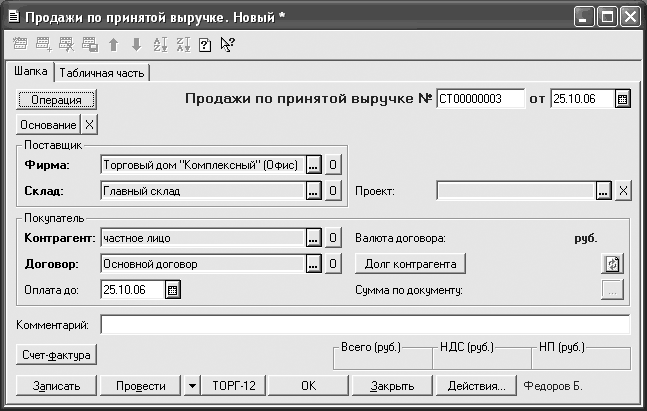647x411 pixels.
Task: Open the Фирма selection list
Action: tap(313, 164)
